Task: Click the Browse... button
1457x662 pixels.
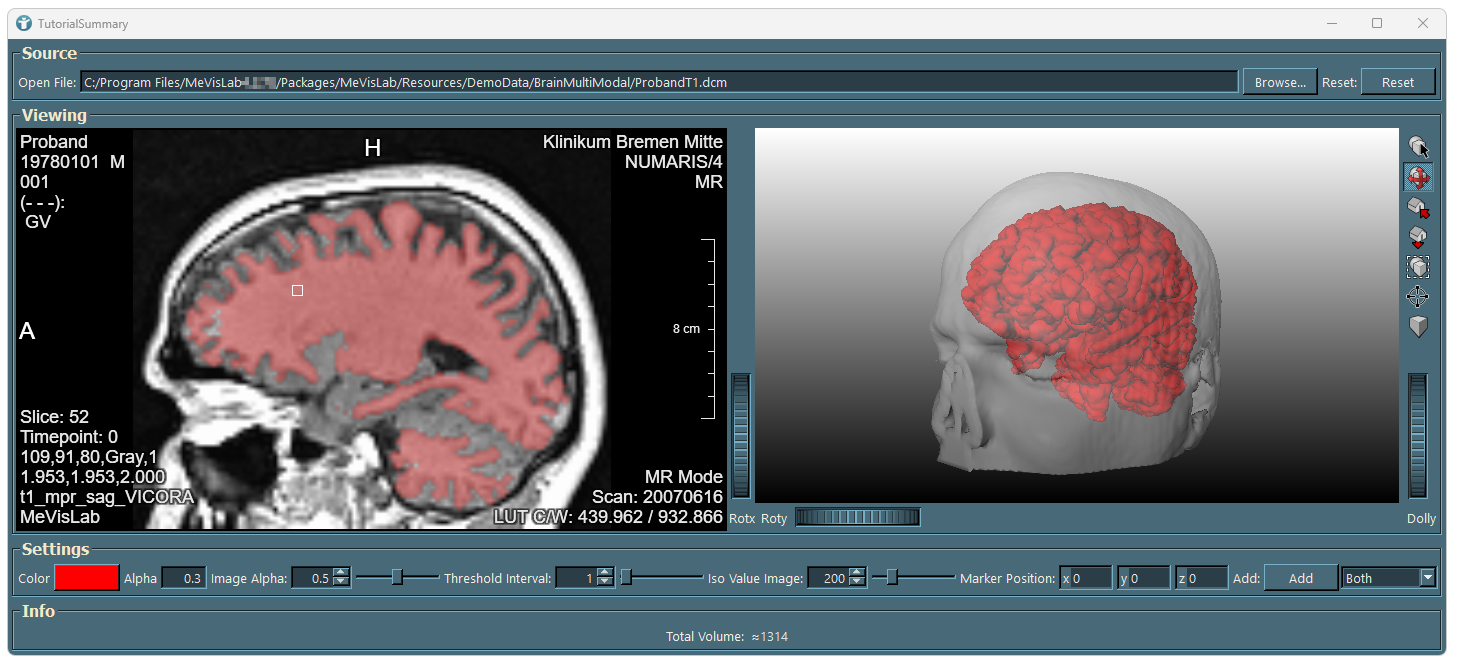Action: 1280,82
